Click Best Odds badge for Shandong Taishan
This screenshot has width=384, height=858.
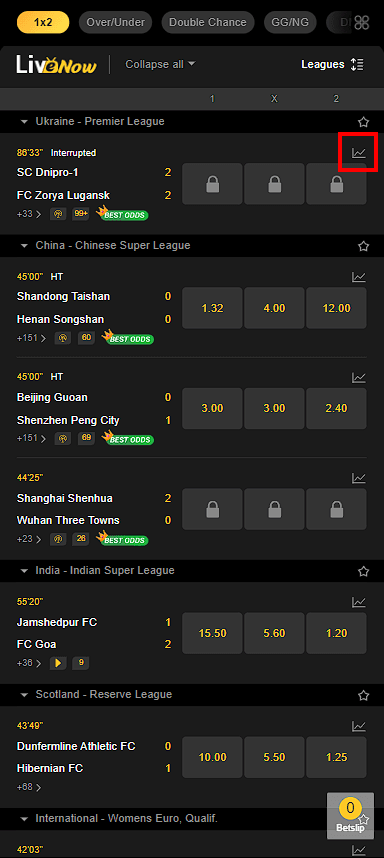point(129,338)
